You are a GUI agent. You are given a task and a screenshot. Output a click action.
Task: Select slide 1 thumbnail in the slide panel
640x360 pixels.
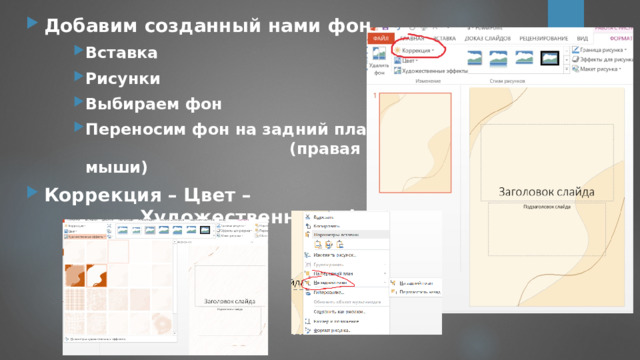click(415, 142)
